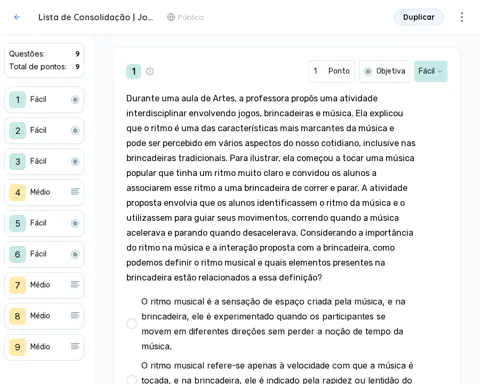Image resolution: width=480 pixels, height=384 pixels.
Task: Select answer option about 'sensação de espaço'
Action: 132,324
